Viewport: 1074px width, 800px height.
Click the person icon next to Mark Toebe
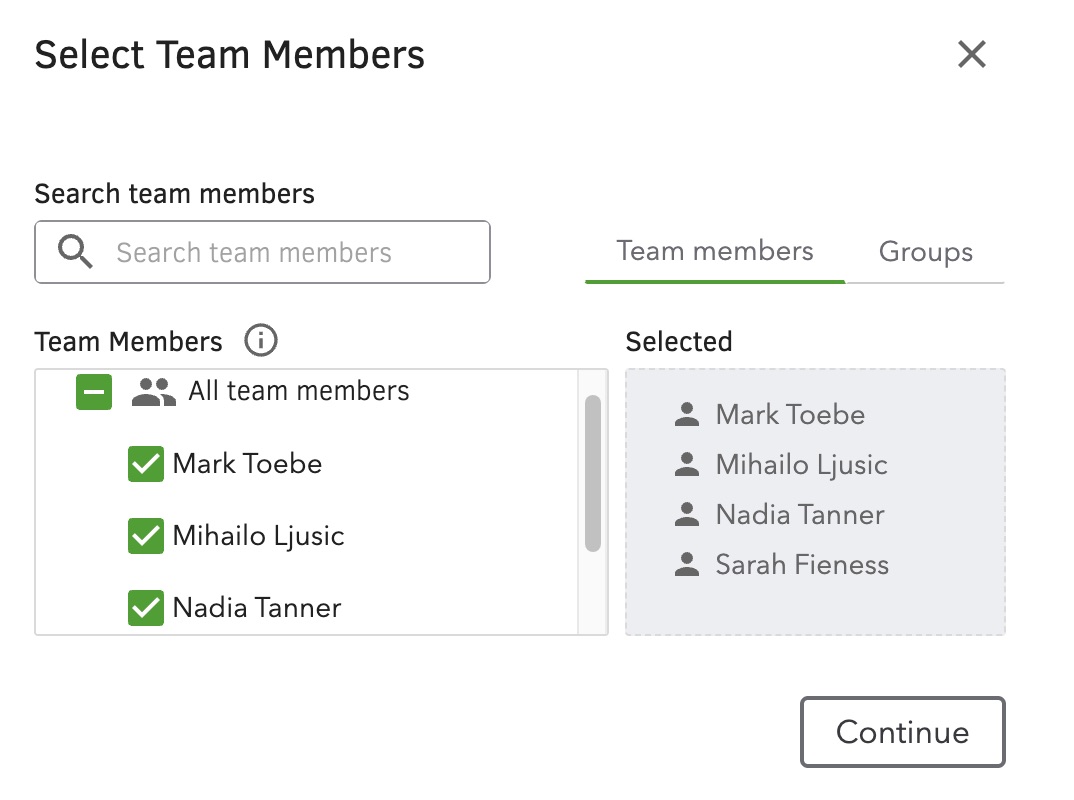coord(687,414)
